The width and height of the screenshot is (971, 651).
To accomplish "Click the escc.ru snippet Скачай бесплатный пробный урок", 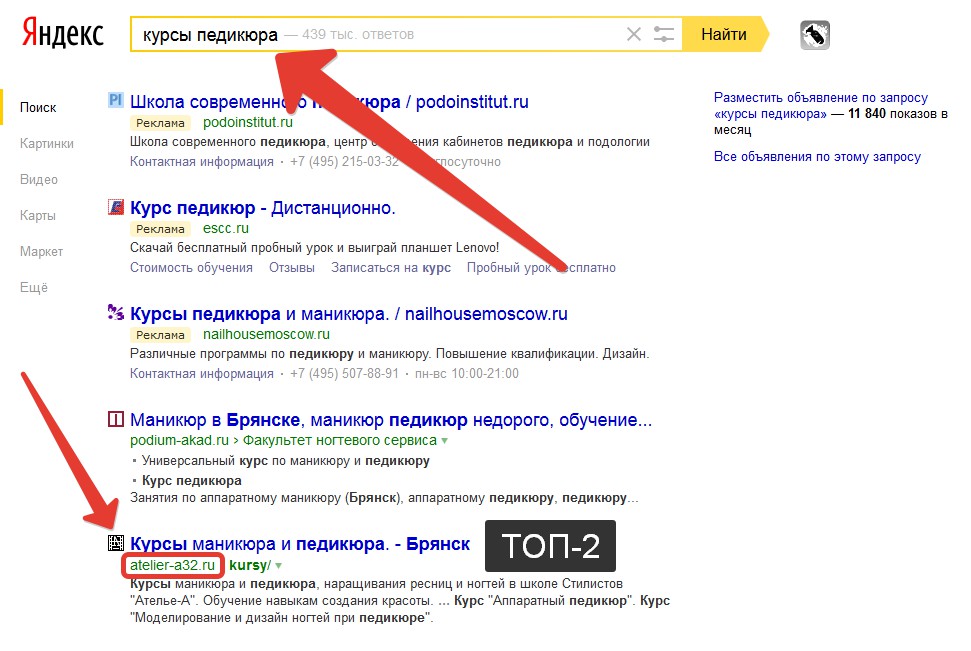I will tap(315, 247).
